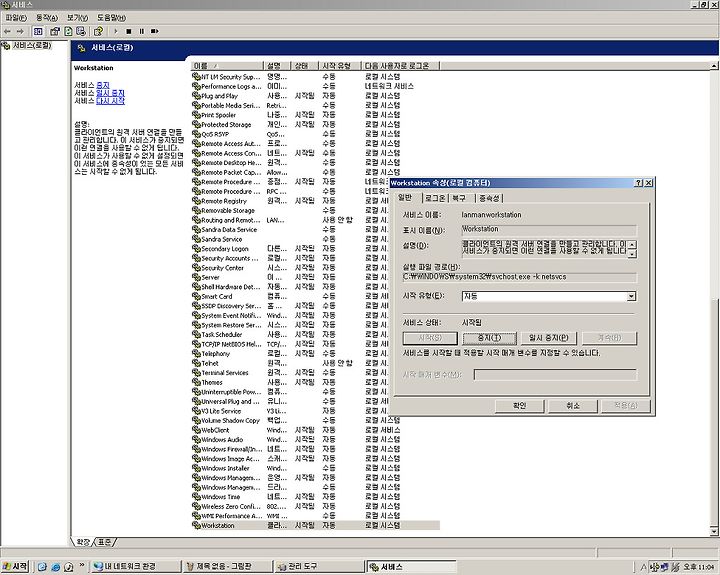
Task: Open the 도움말(H) menu
Action: pos(111,17)
